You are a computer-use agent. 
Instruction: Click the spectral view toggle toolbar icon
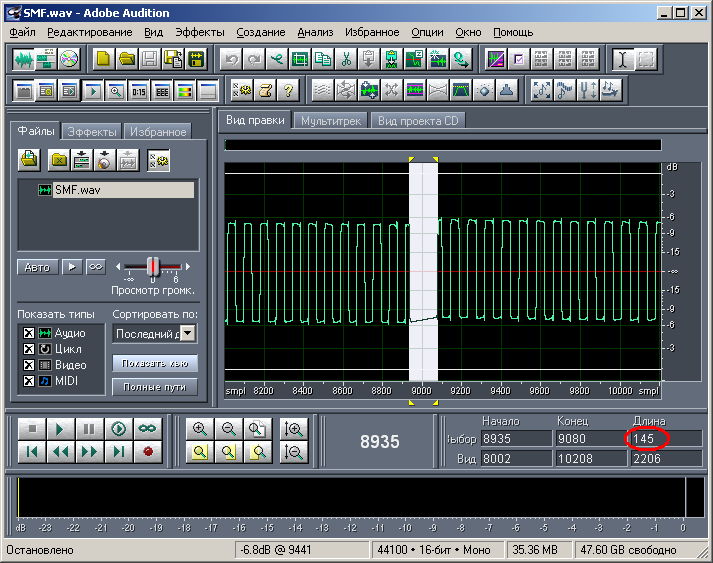click(496, 59)
